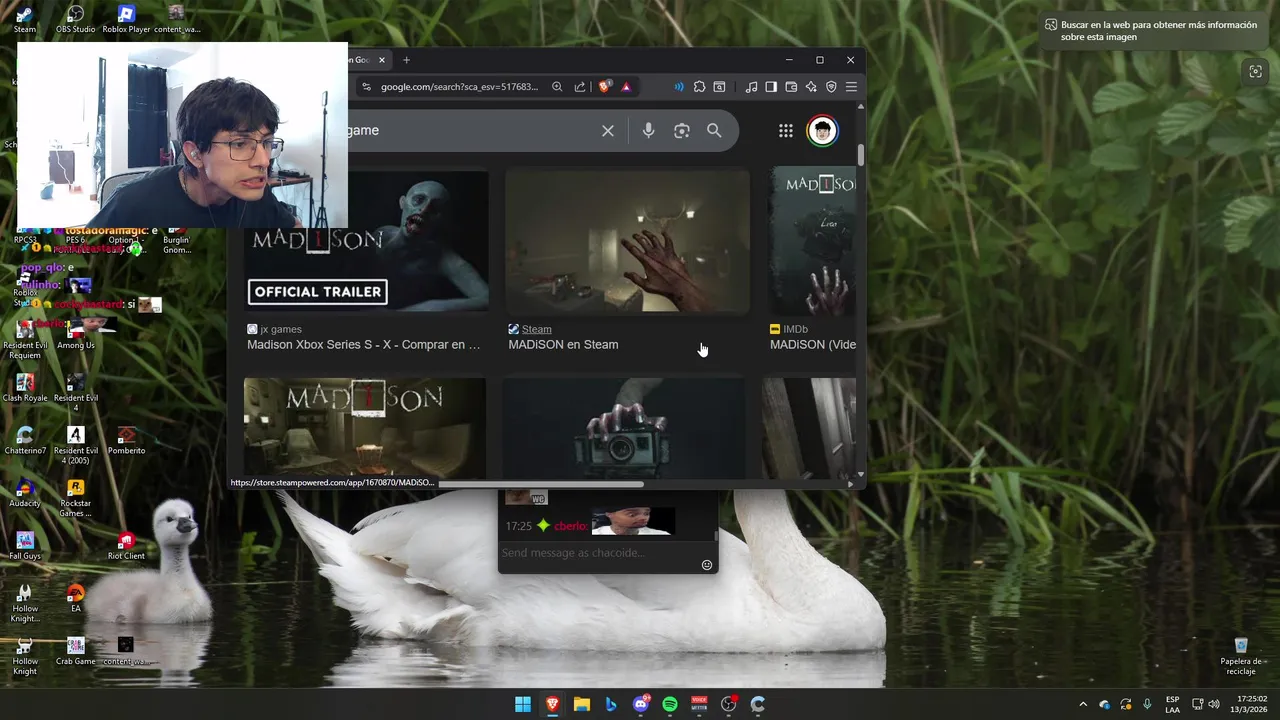Open Leo AI sparkle icon

pos(811,87)
